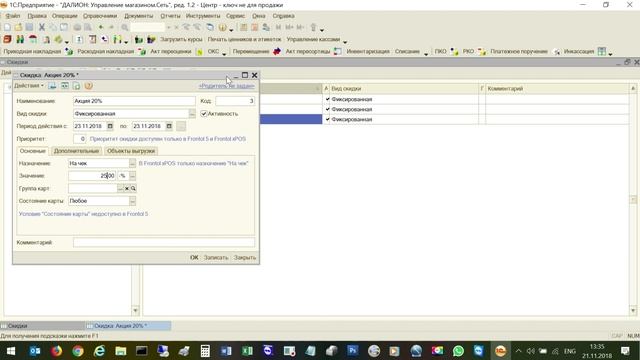This screenshot has width=640, height=360.
Task: Click the Комментарий input field
Action: (x=164, y=242)
